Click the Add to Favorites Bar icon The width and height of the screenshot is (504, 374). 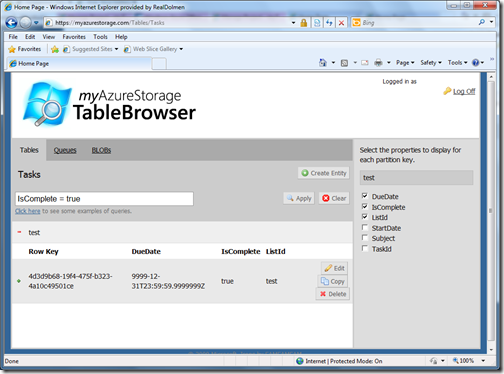pos(55,49)
